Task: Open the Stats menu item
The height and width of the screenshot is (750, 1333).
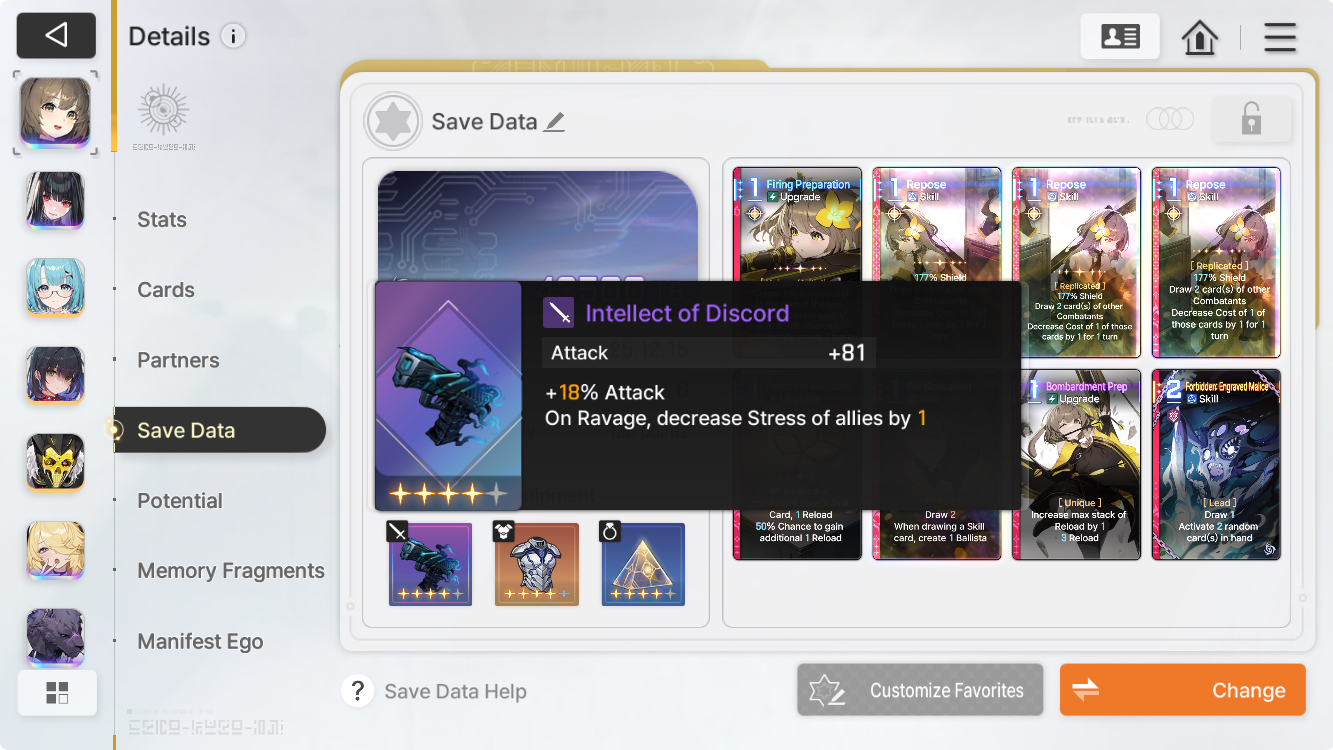Action: click(162, 220)
